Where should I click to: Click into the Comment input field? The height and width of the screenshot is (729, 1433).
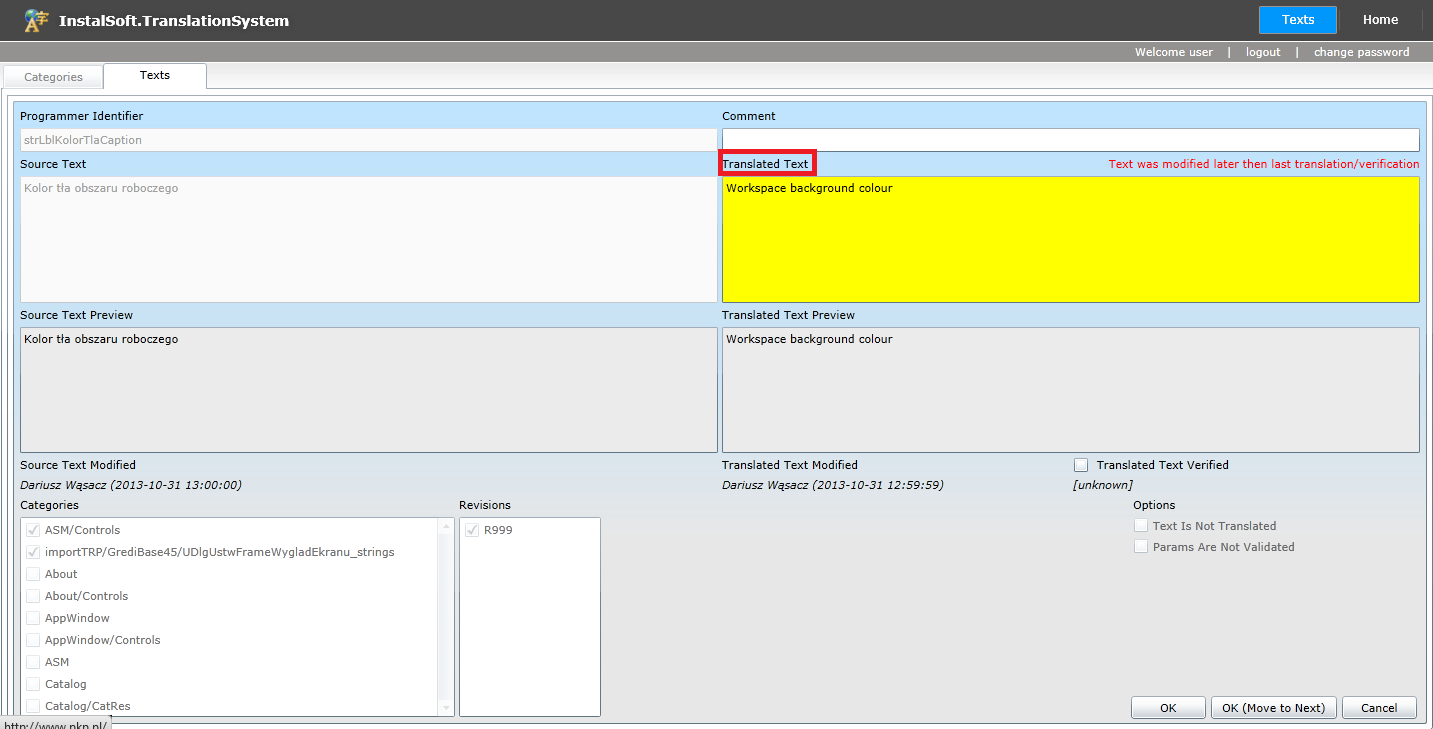(1070, 140)
